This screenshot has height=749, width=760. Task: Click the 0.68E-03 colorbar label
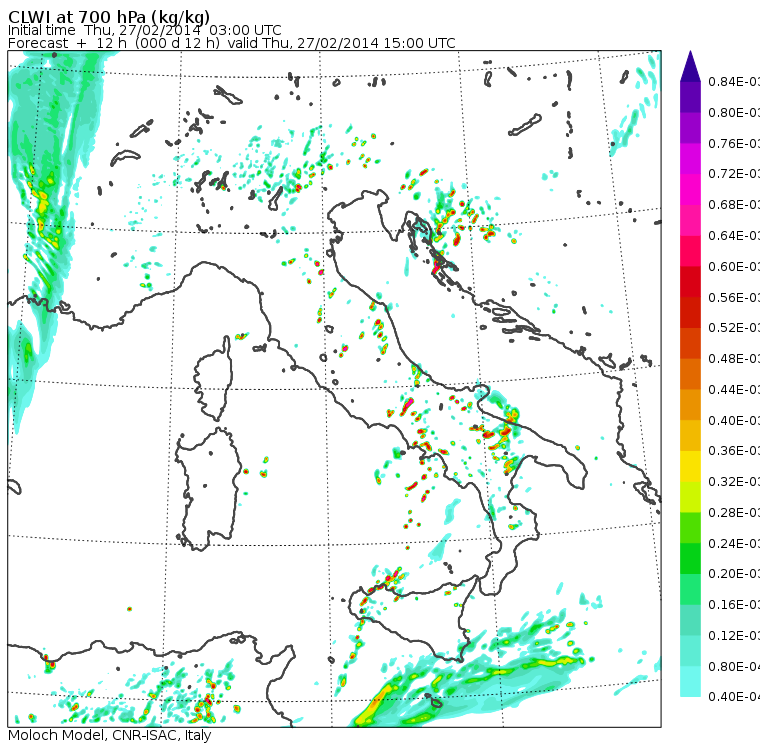coord(734,205)
